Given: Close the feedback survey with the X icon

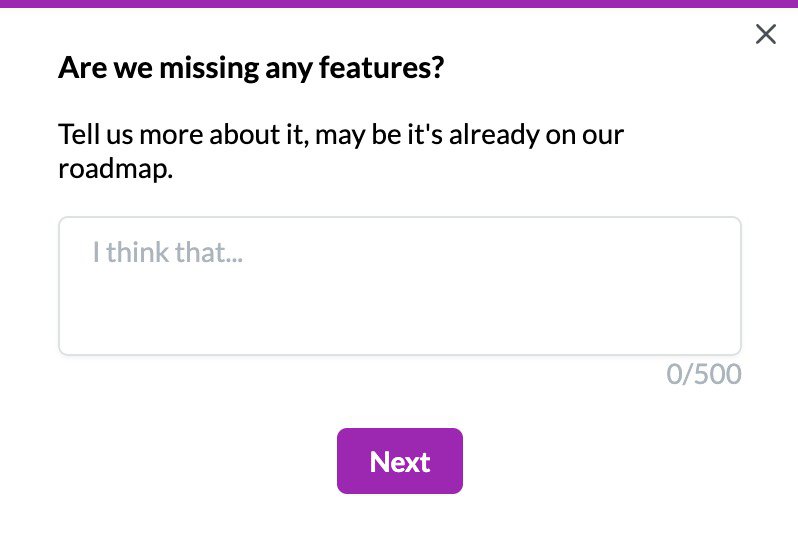Looking at the screenshot, I should [x=766, y=35].
